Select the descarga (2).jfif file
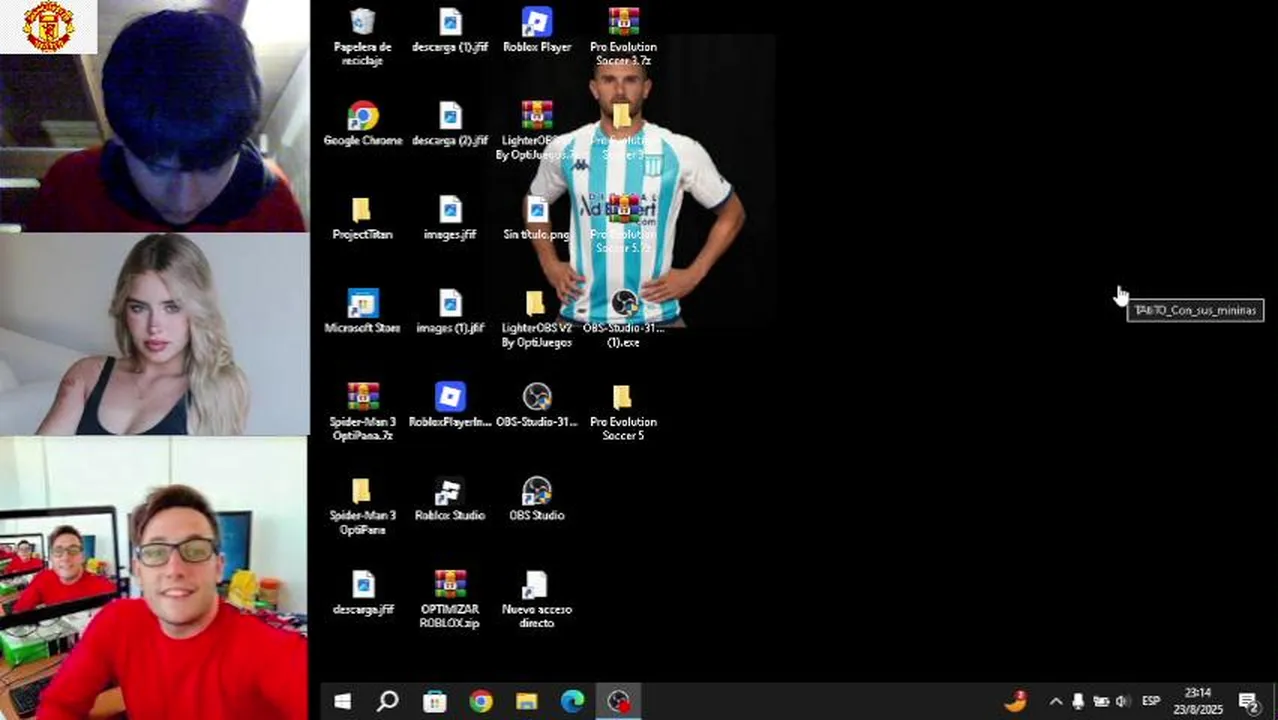 point(450,124)
